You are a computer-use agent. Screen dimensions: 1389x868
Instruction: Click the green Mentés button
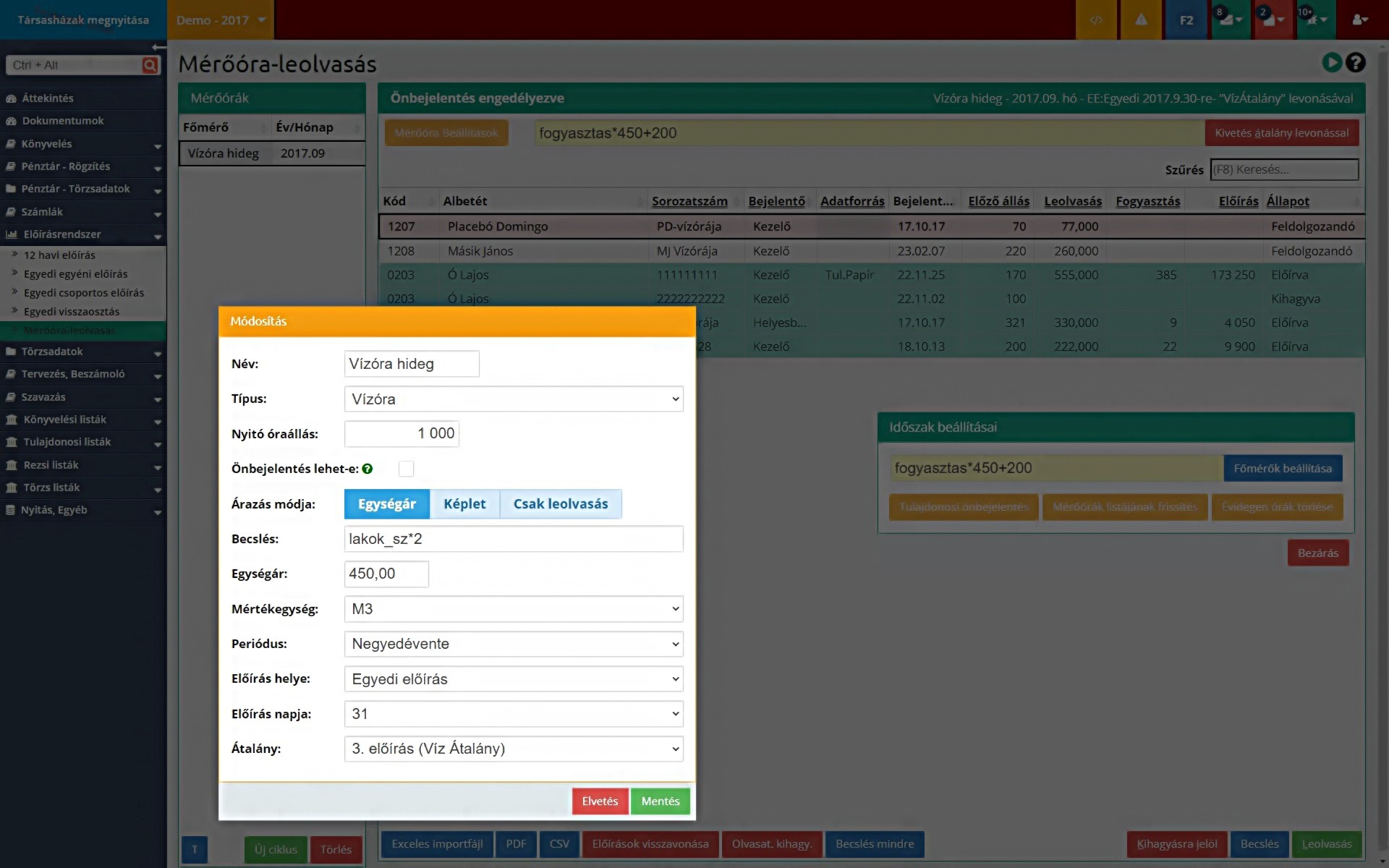(x=660, y=801)
